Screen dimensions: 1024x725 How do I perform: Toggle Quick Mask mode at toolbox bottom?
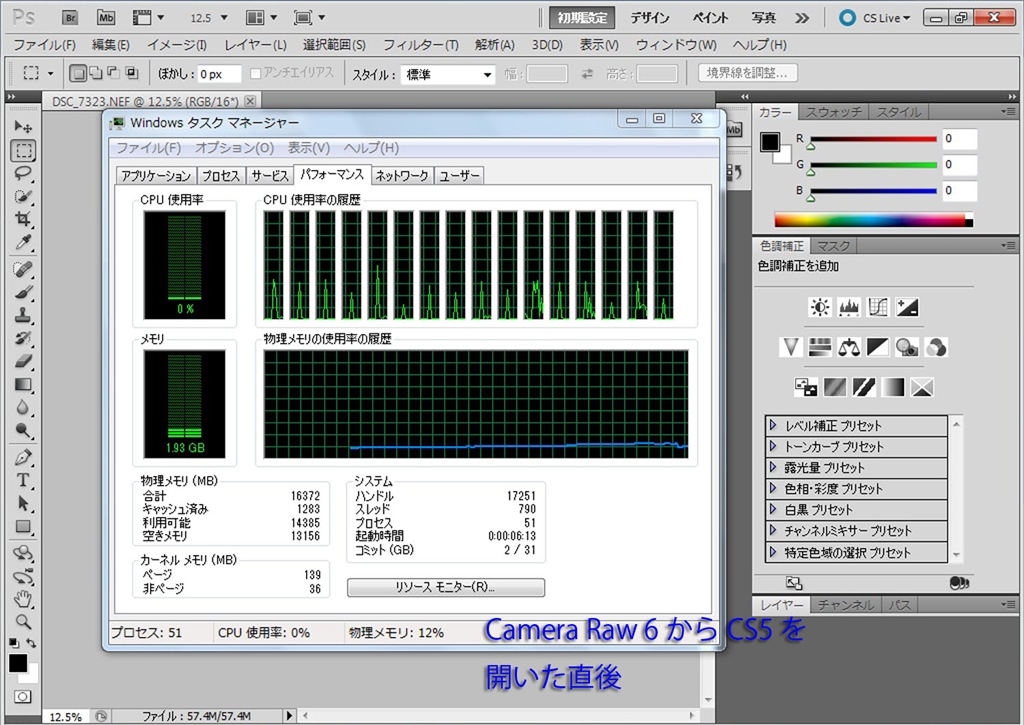pos(22,696)
